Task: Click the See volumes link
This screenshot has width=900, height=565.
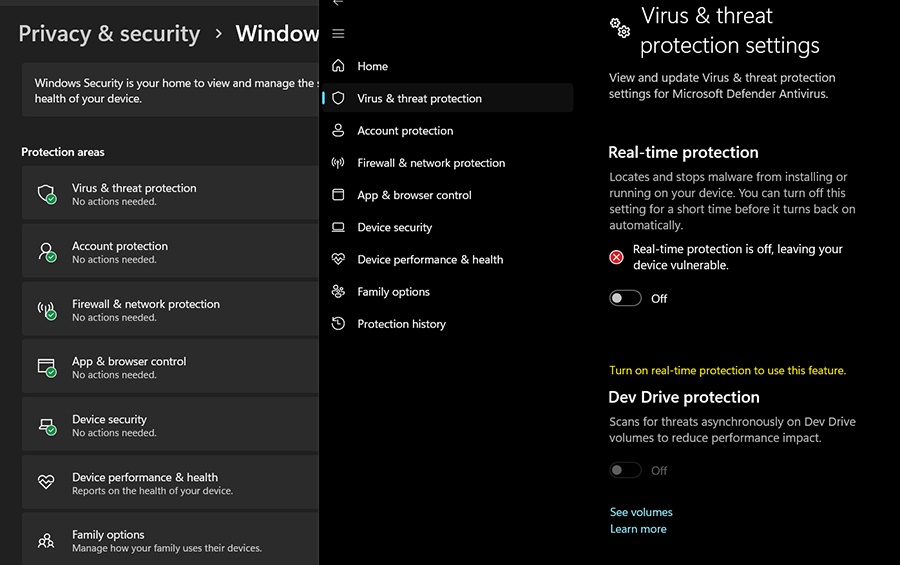Action: pos(641,512)
